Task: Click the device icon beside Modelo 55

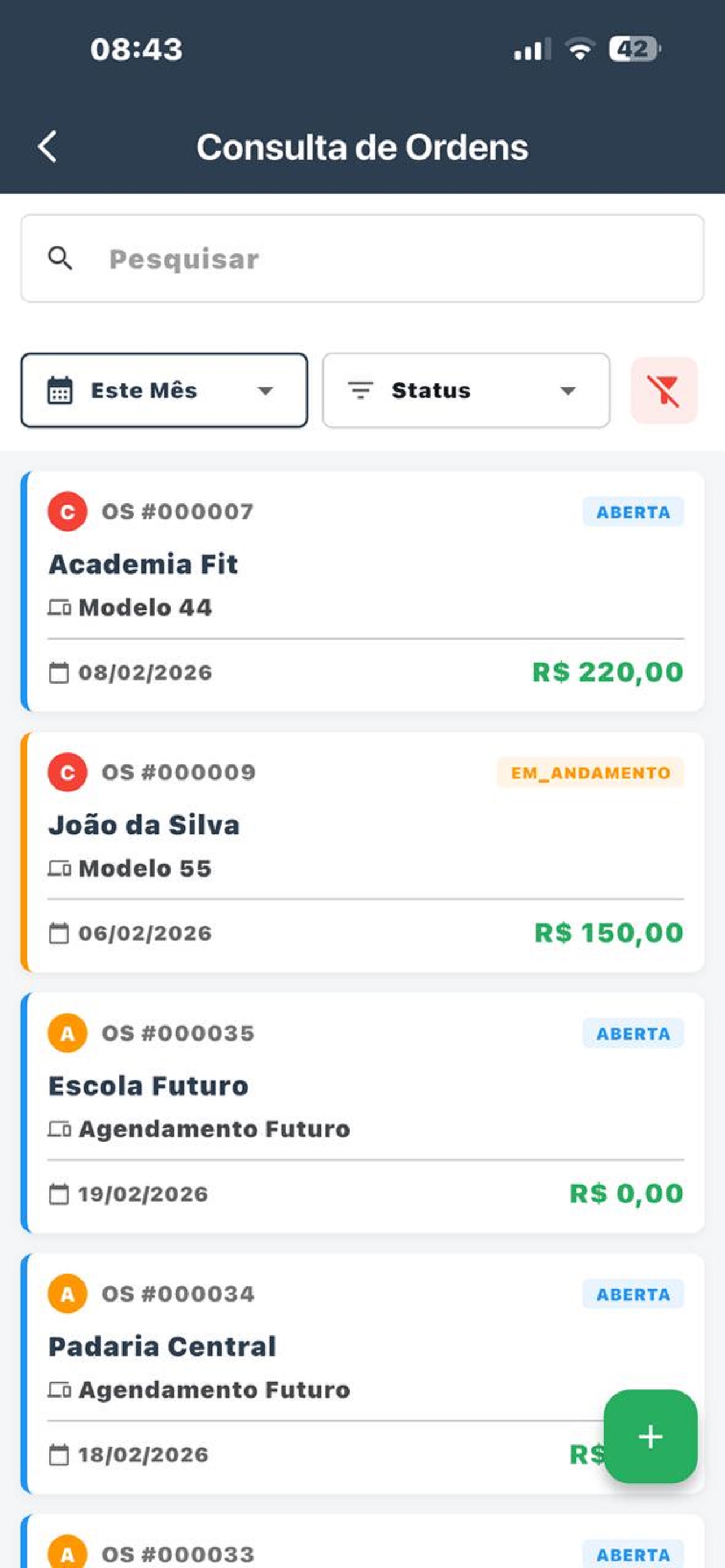Action: tap(59, 868)
